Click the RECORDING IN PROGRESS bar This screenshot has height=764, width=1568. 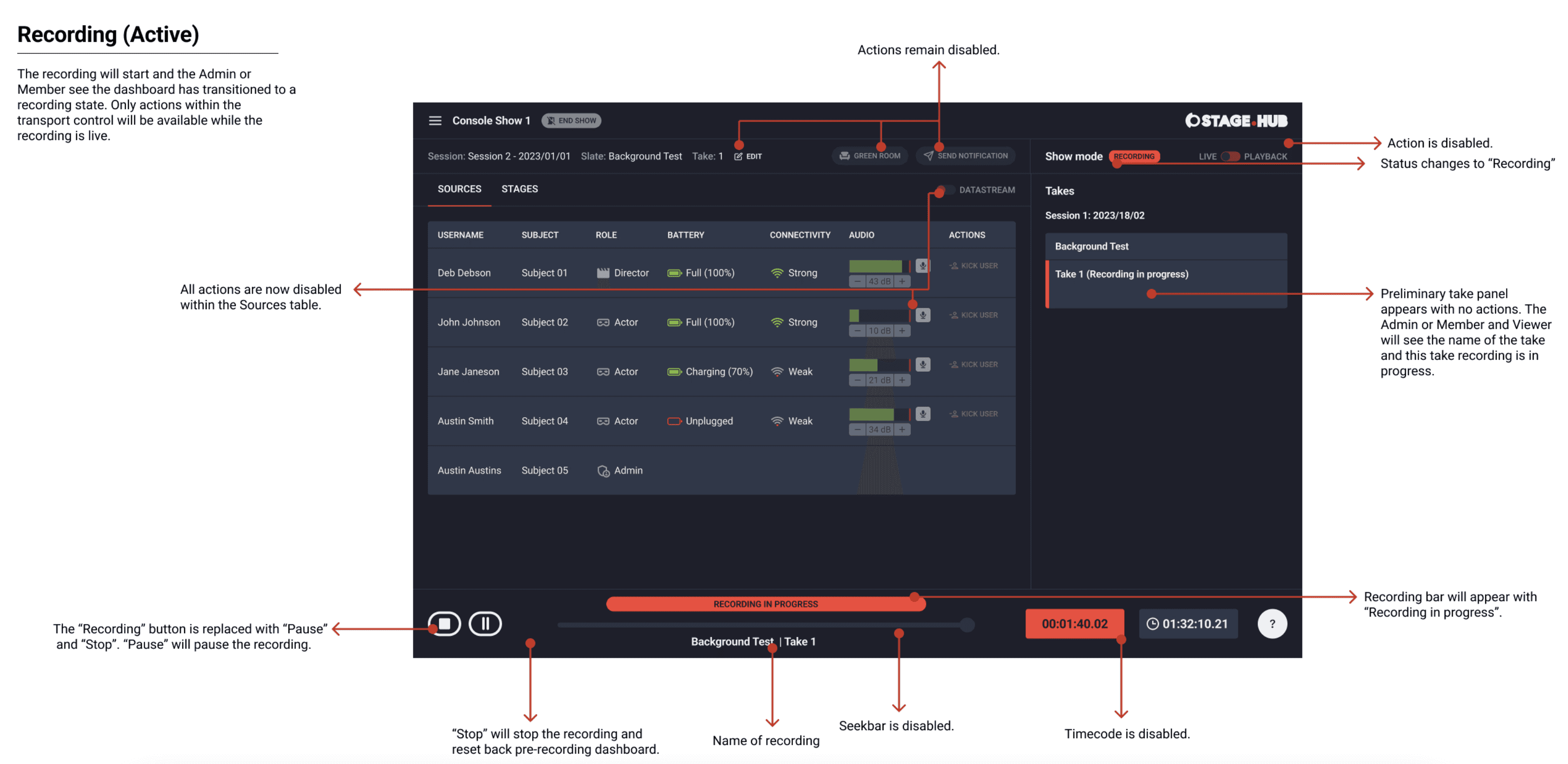click(766, 604)
